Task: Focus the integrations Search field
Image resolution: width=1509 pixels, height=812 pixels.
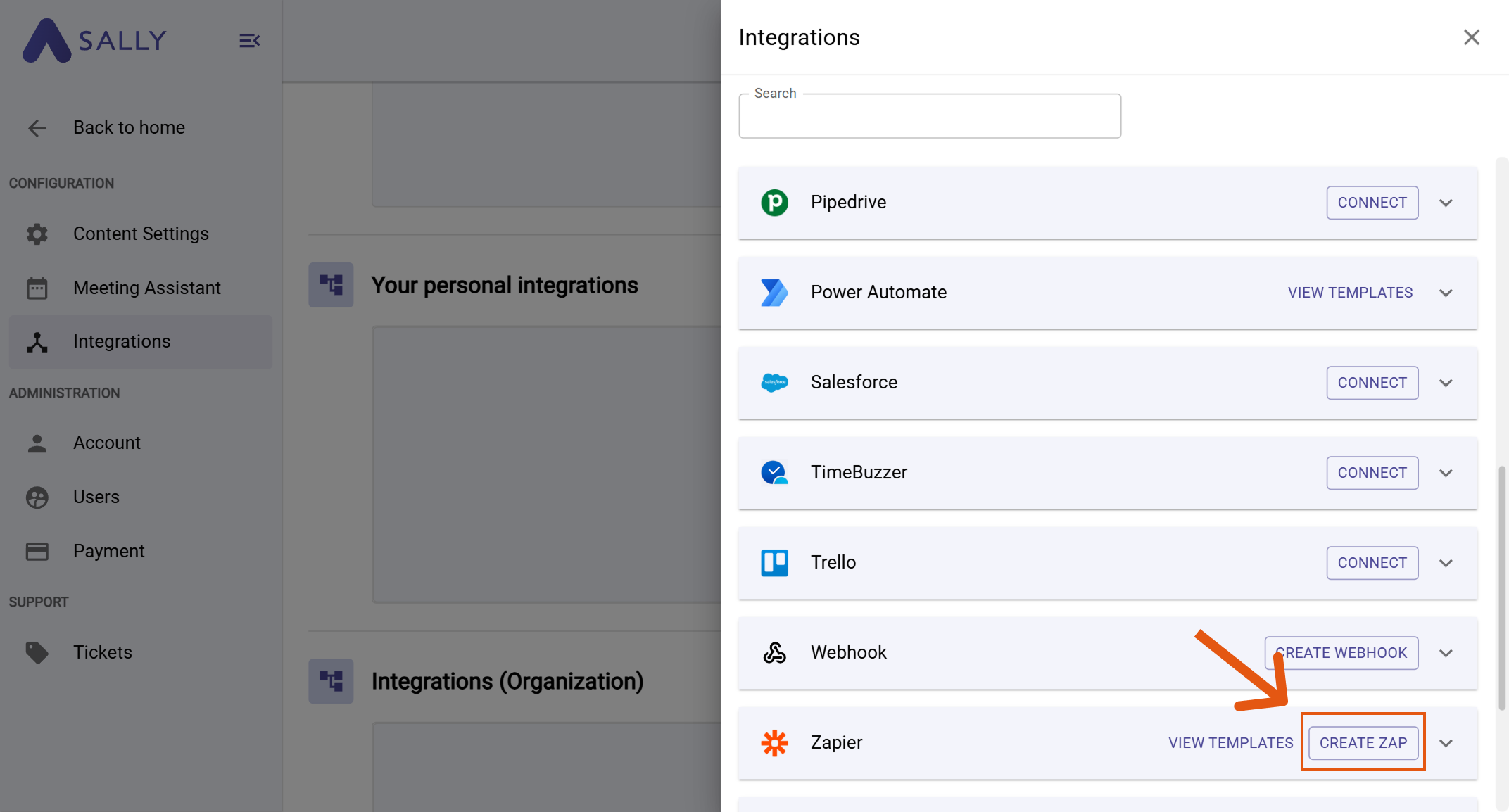Action: pyautogui.click(x=930, y=116)
